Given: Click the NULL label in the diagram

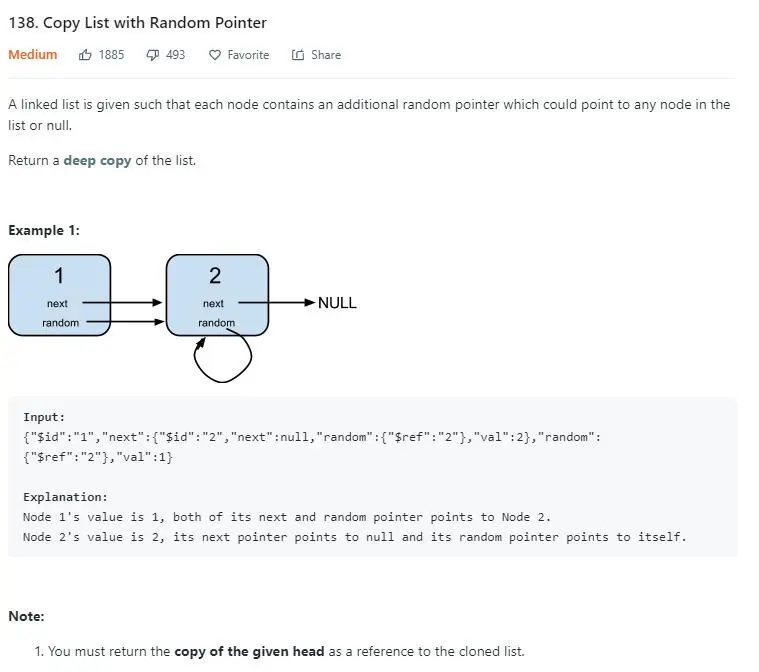Looking at the screenshot, I should coord(337,303).
